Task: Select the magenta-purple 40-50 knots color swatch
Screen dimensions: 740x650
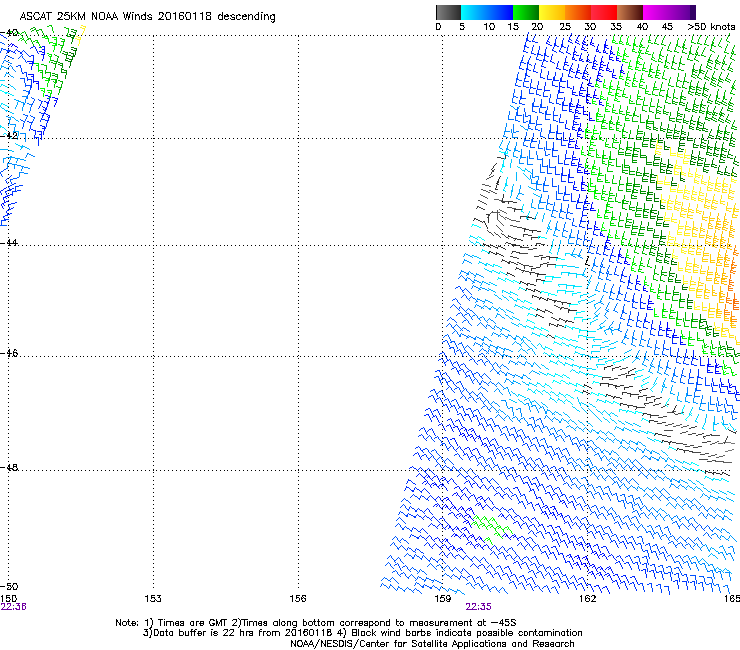Action: (669, 12)
